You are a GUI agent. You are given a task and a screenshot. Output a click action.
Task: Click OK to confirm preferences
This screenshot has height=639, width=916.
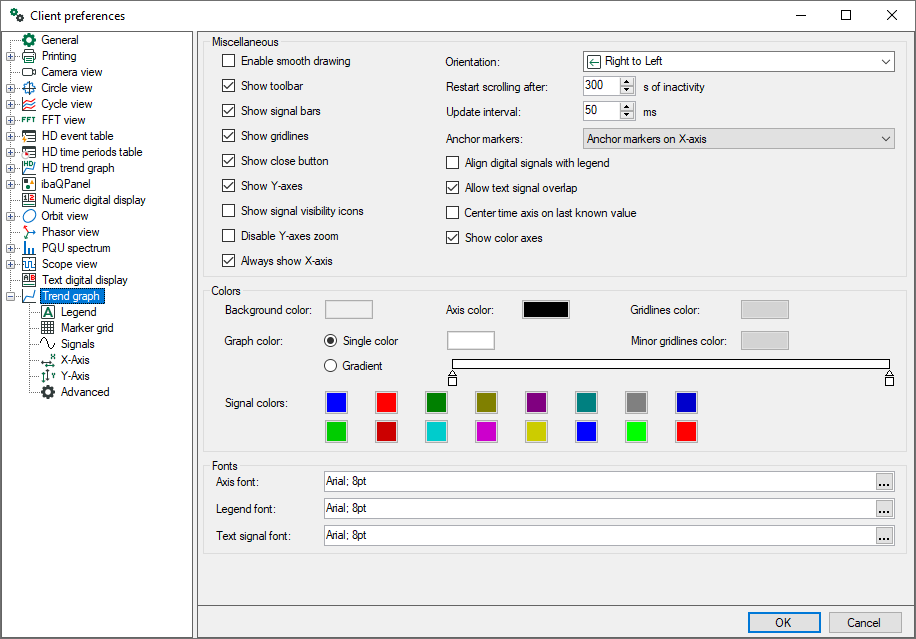coord(783,622)
